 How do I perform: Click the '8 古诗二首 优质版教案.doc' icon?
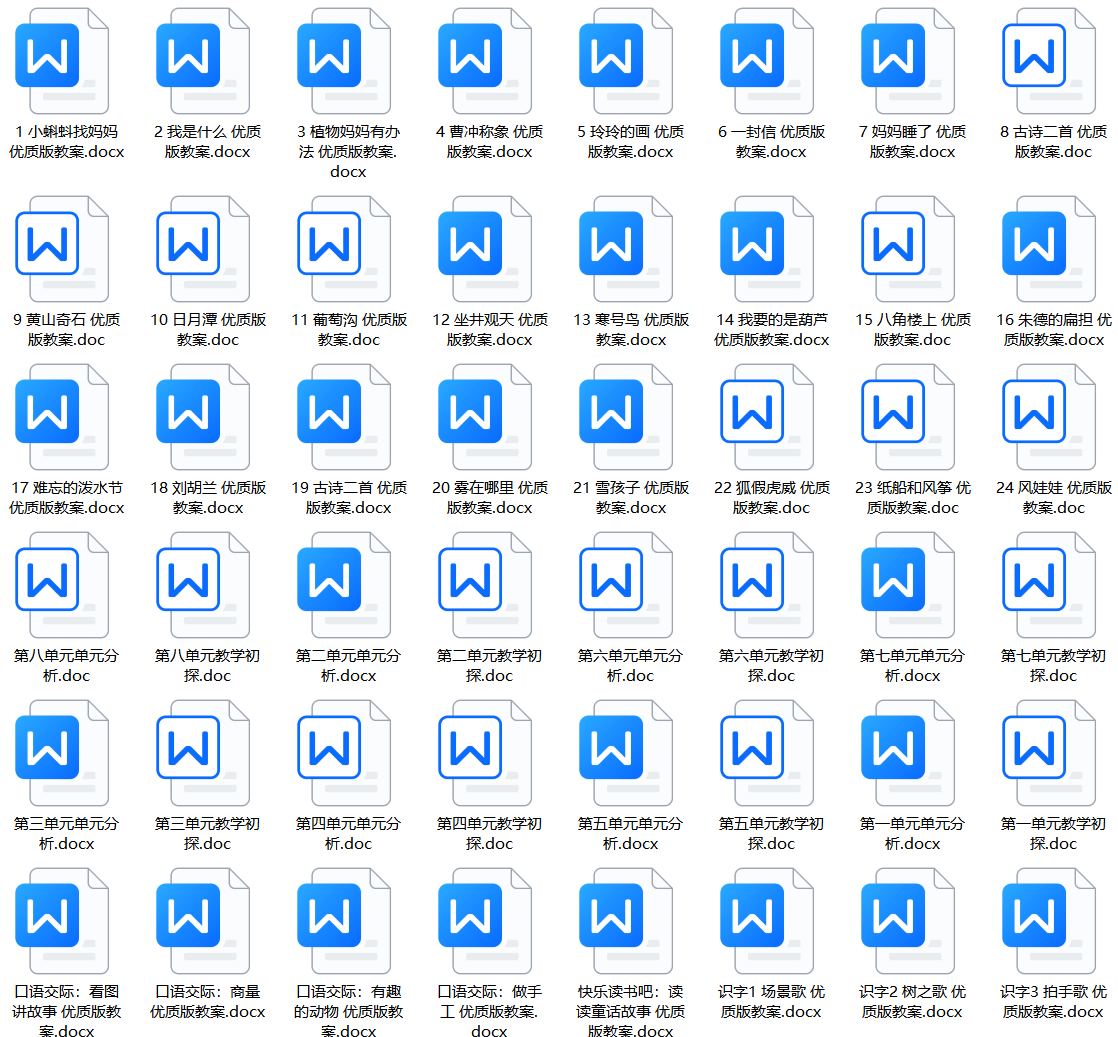coord(1050,61)
